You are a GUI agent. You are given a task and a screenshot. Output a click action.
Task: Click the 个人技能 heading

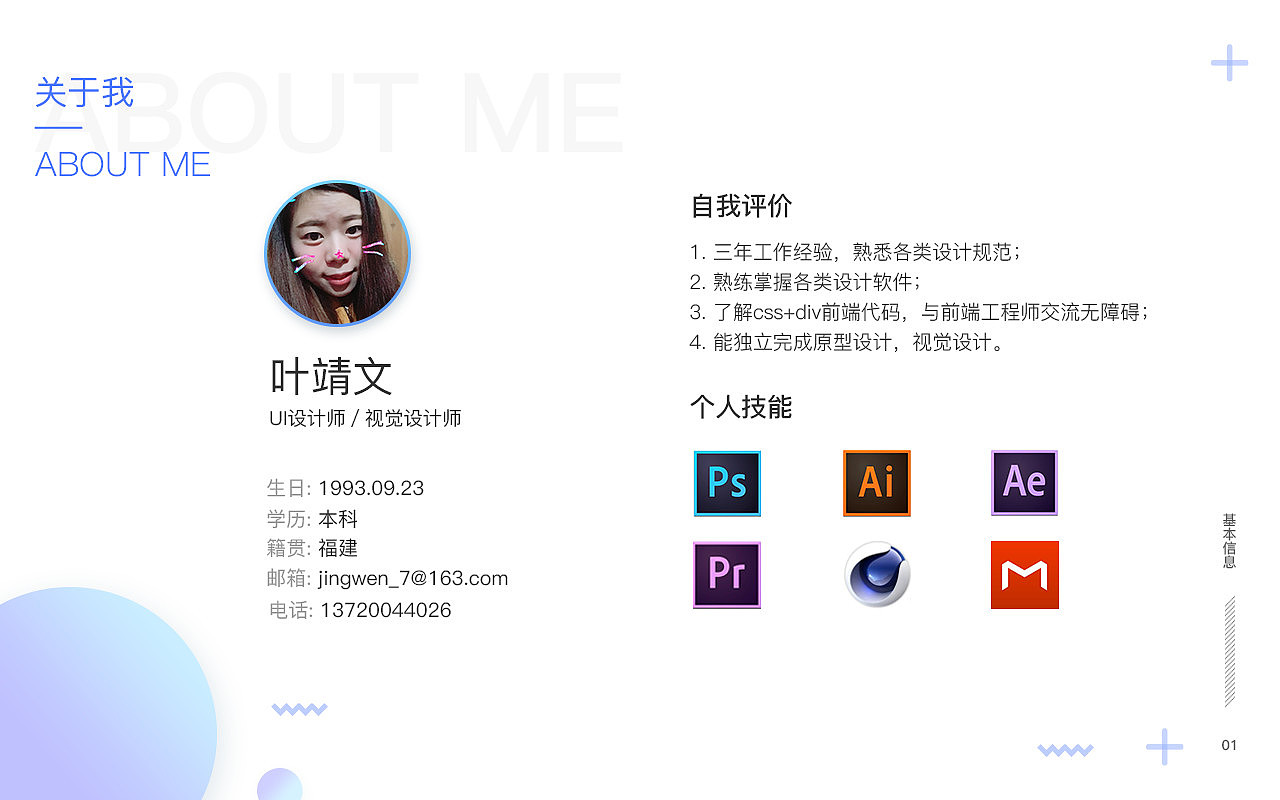(741, 407)
